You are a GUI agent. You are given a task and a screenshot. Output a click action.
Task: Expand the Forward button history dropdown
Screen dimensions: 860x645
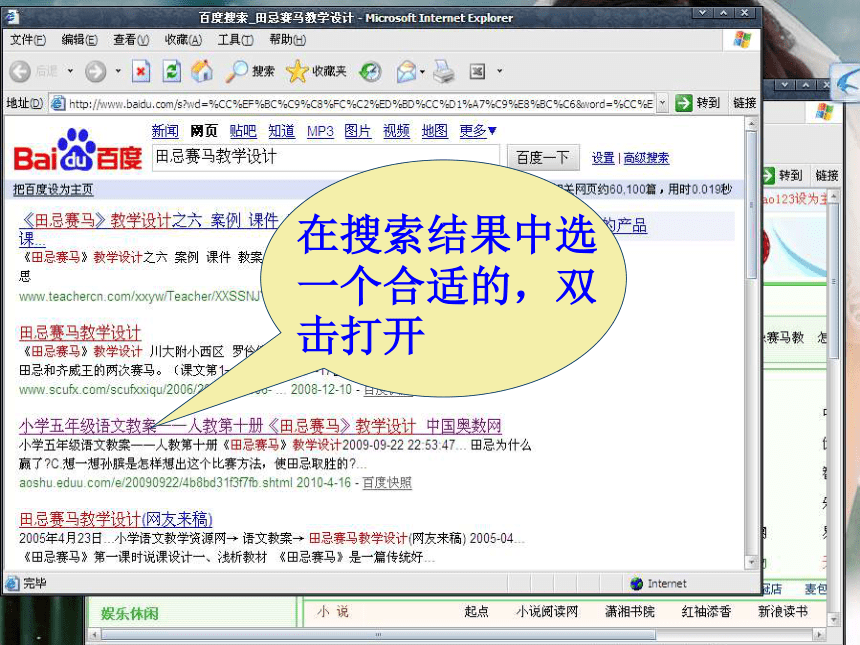[118, 71]
